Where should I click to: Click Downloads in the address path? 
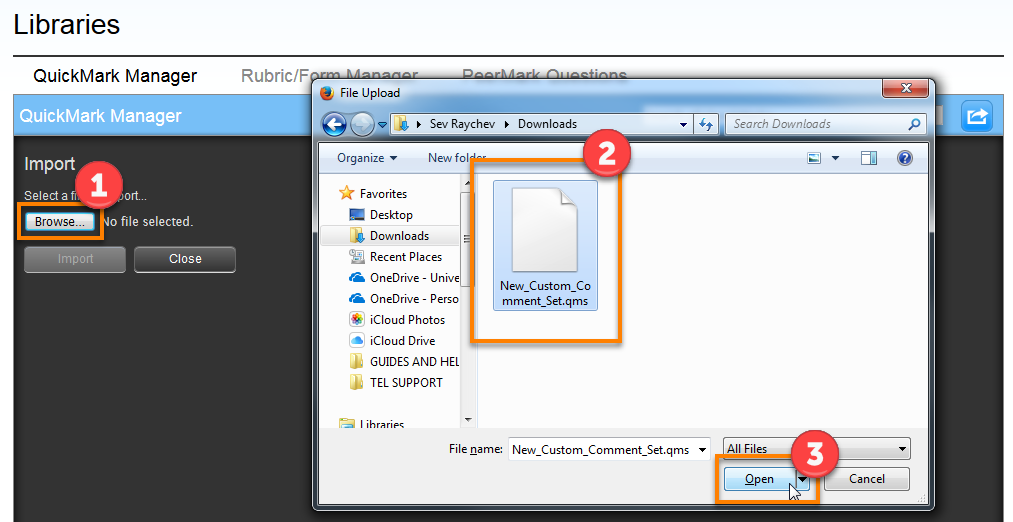[547, 124]
